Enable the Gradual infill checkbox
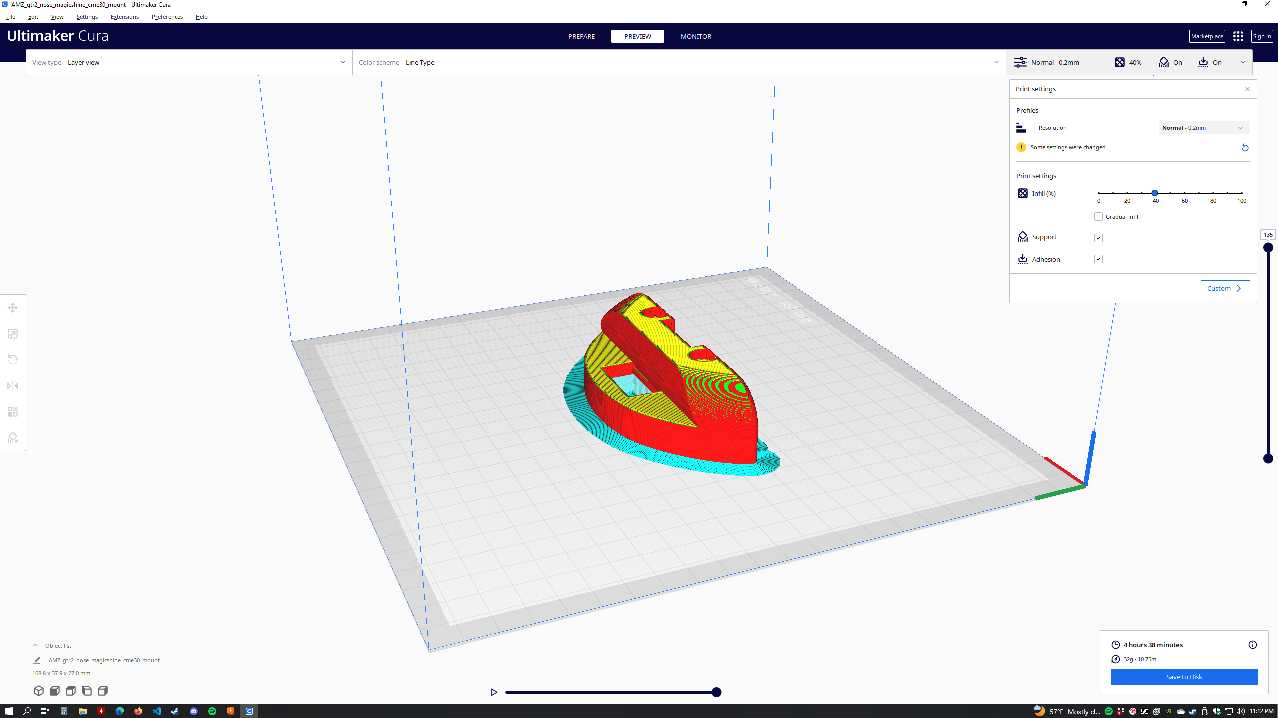This screenshot has width=1278, height=718. coord(1098,216)
